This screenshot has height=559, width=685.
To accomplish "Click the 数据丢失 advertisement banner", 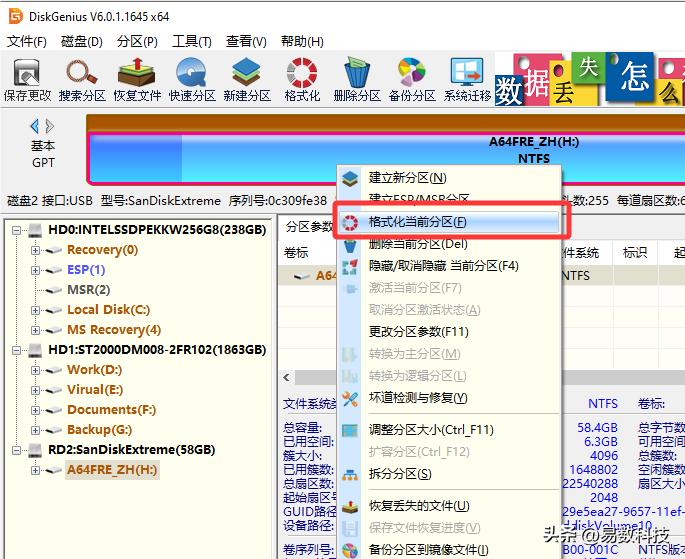I will [x=590, y=79].
